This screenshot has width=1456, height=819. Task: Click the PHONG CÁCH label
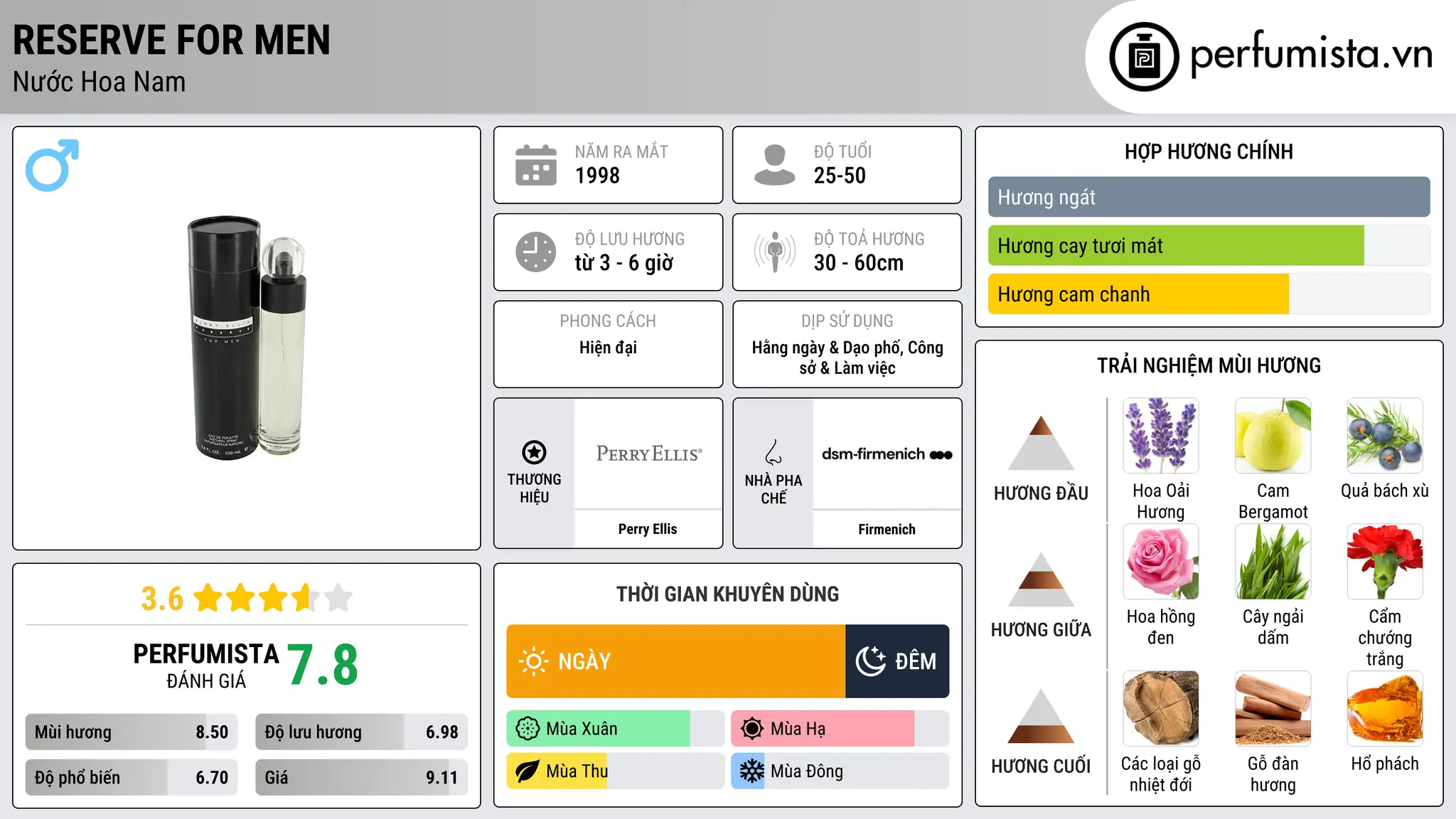point(608,321)
